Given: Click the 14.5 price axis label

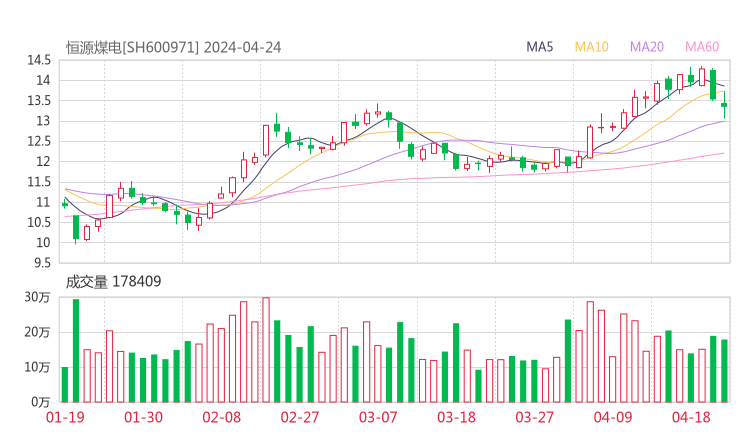Looking at the screenshot, I should point(39,60).
